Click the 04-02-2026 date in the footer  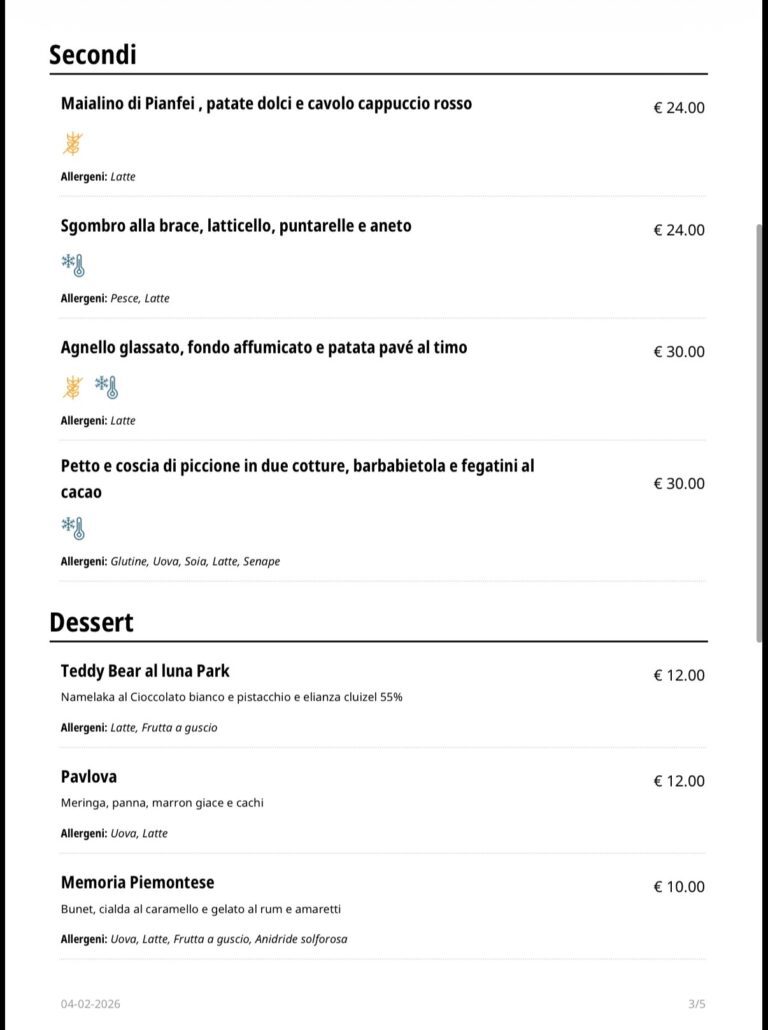pyautogui.click(x=90, y=1003)
